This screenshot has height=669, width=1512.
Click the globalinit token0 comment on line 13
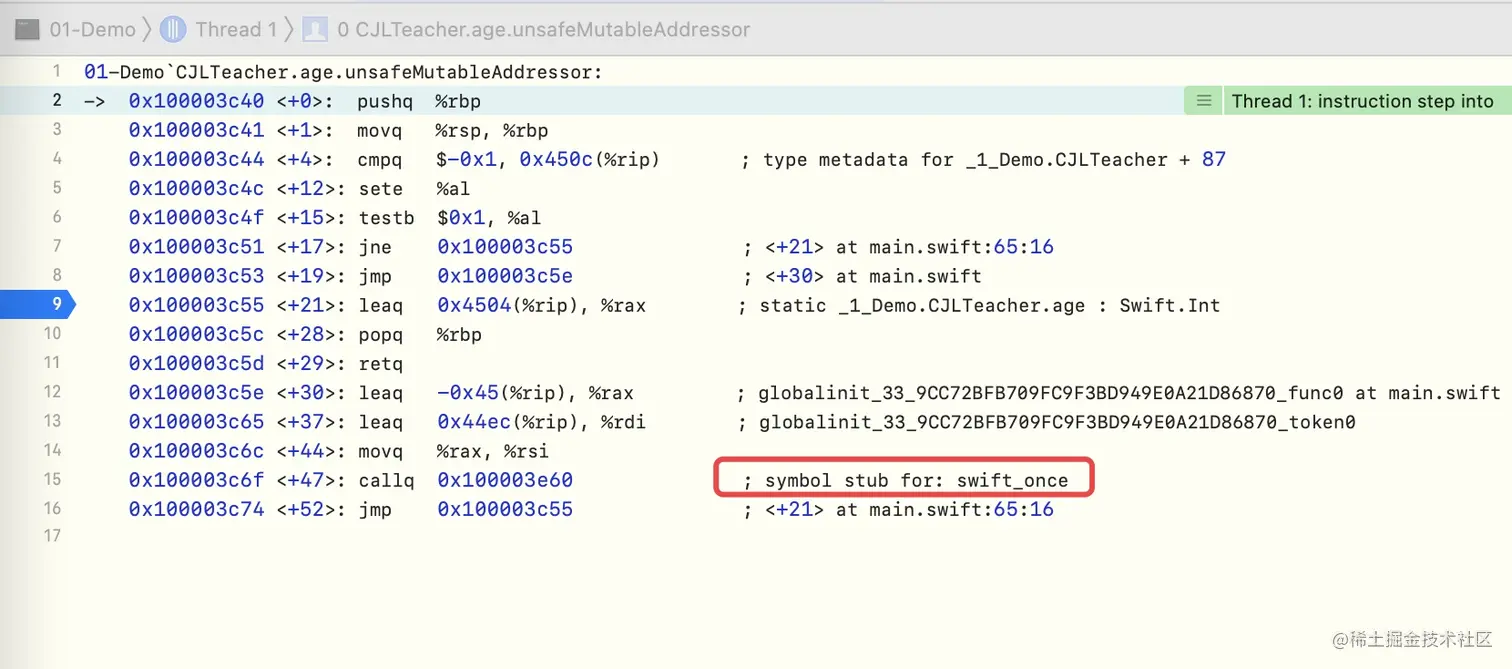(x=1048, y=421)
